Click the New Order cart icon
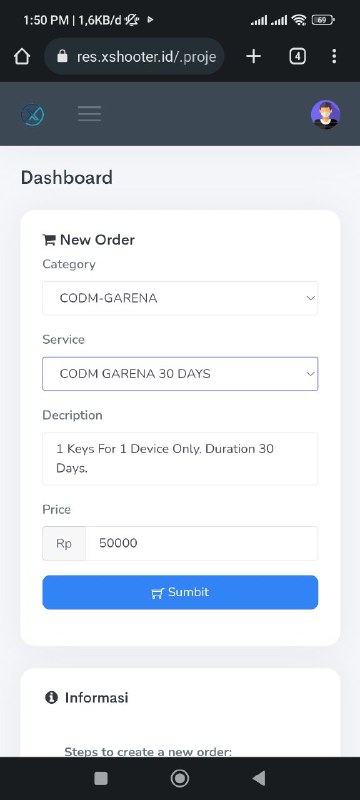Screen dimensions: 360x800 tap(49, 239)
